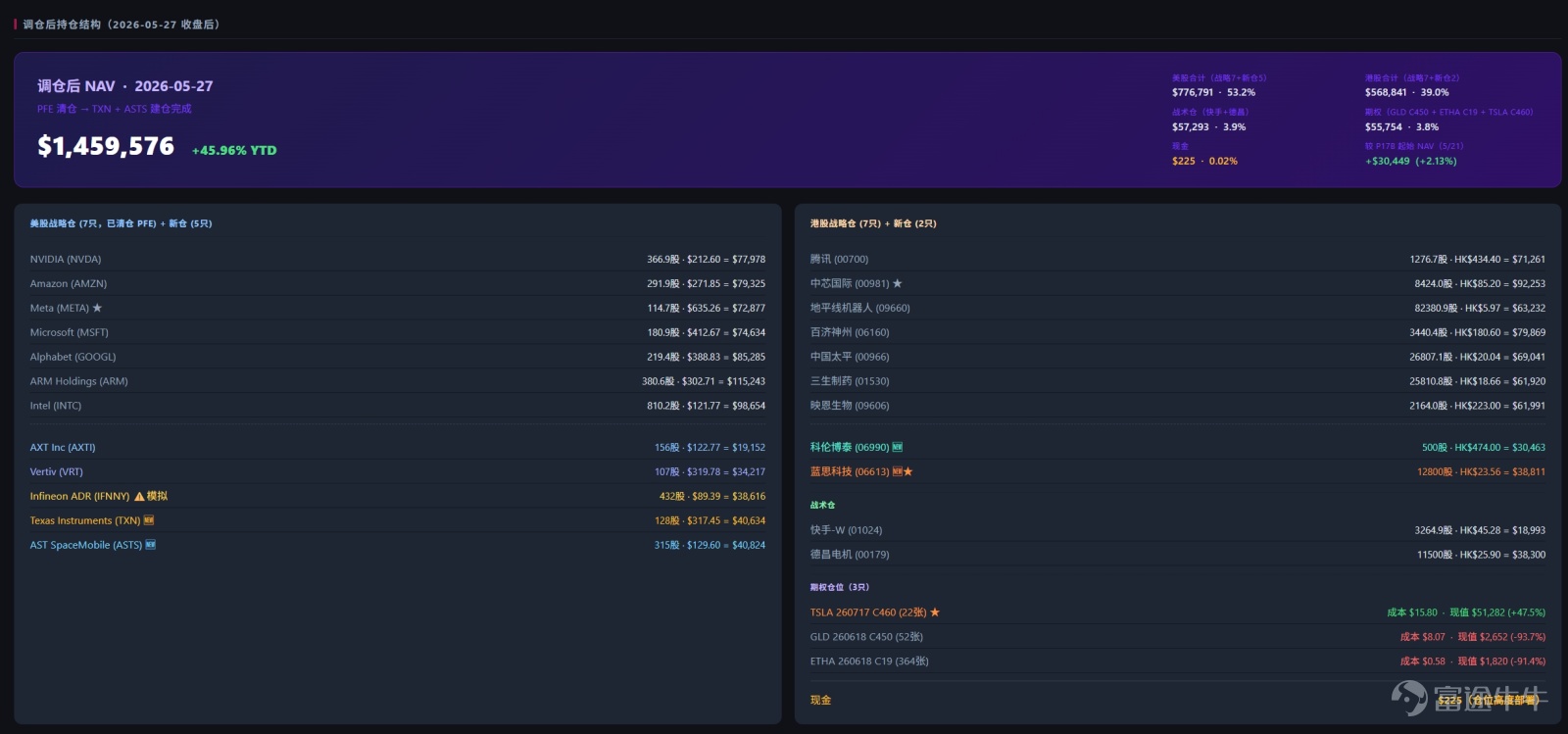
Task: Click 德昌电机's position value ending in $38,300
Action: 1481,555
